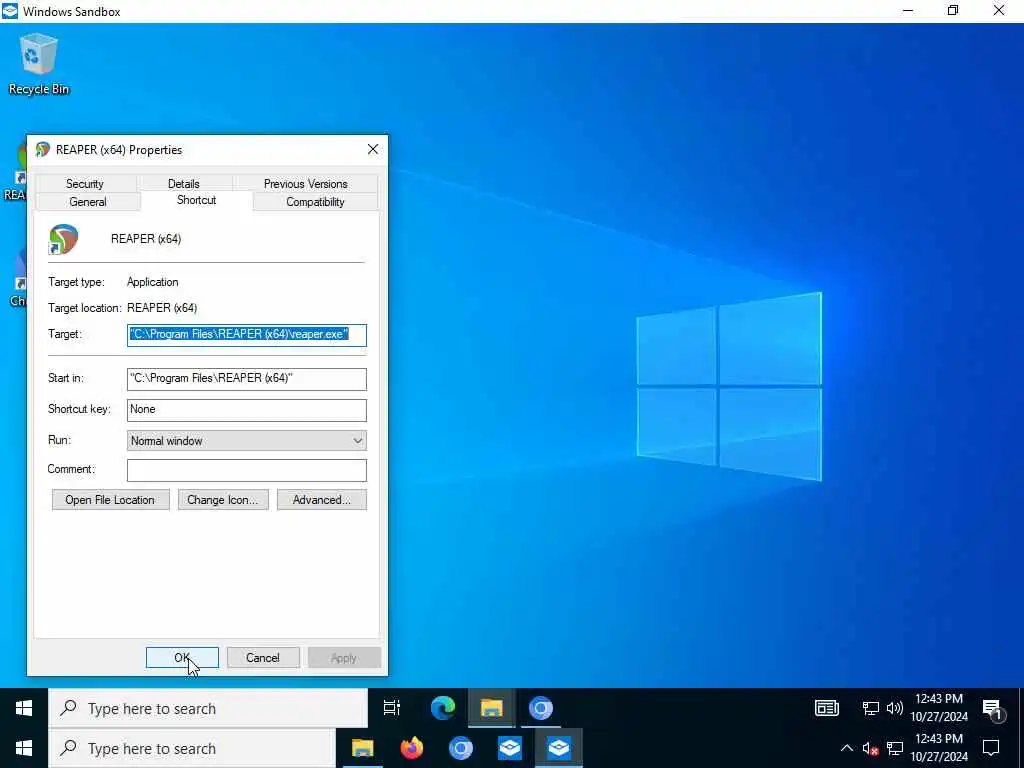Viewport: 1024px width, 768px height.
Task: Open the Advanced... shortcut options
Action: coord(322,500)
